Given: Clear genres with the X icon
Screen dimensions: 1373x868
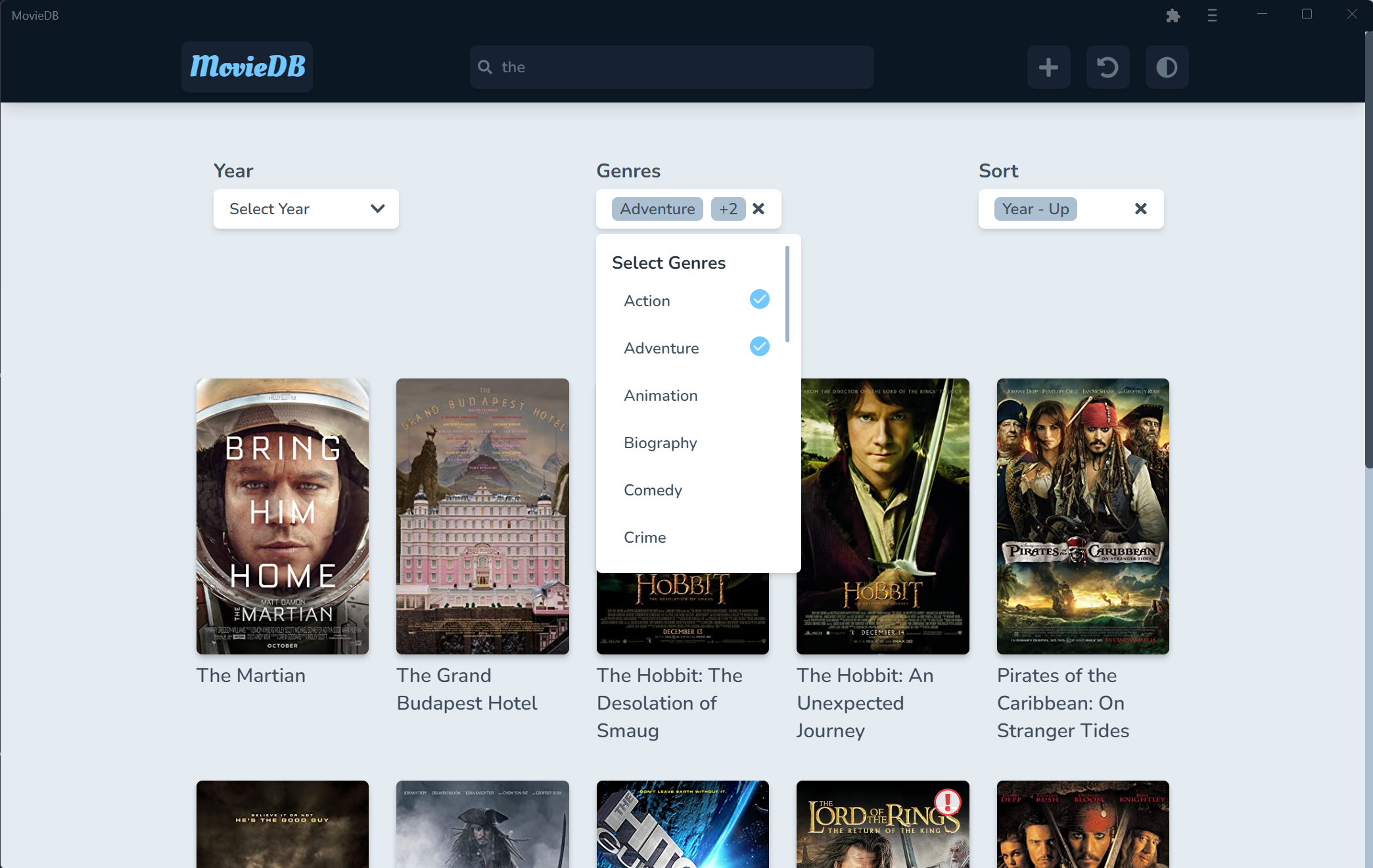Looking at the screenshot, I should (758, 209).
